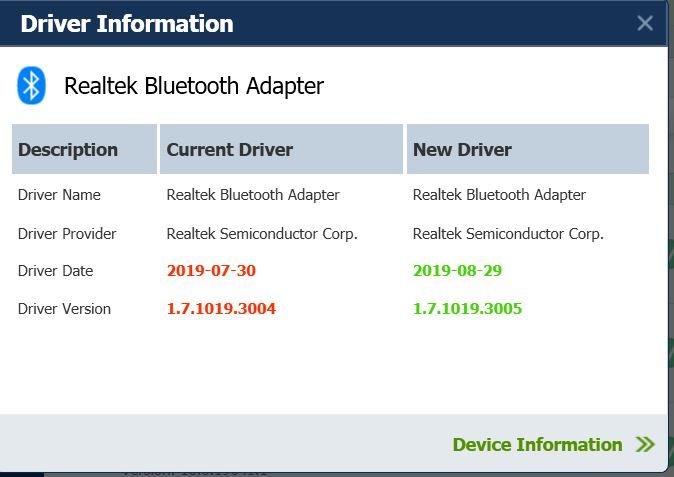Click the Description column header
This screenshot has width=674, height=477.
pos(84,149)
